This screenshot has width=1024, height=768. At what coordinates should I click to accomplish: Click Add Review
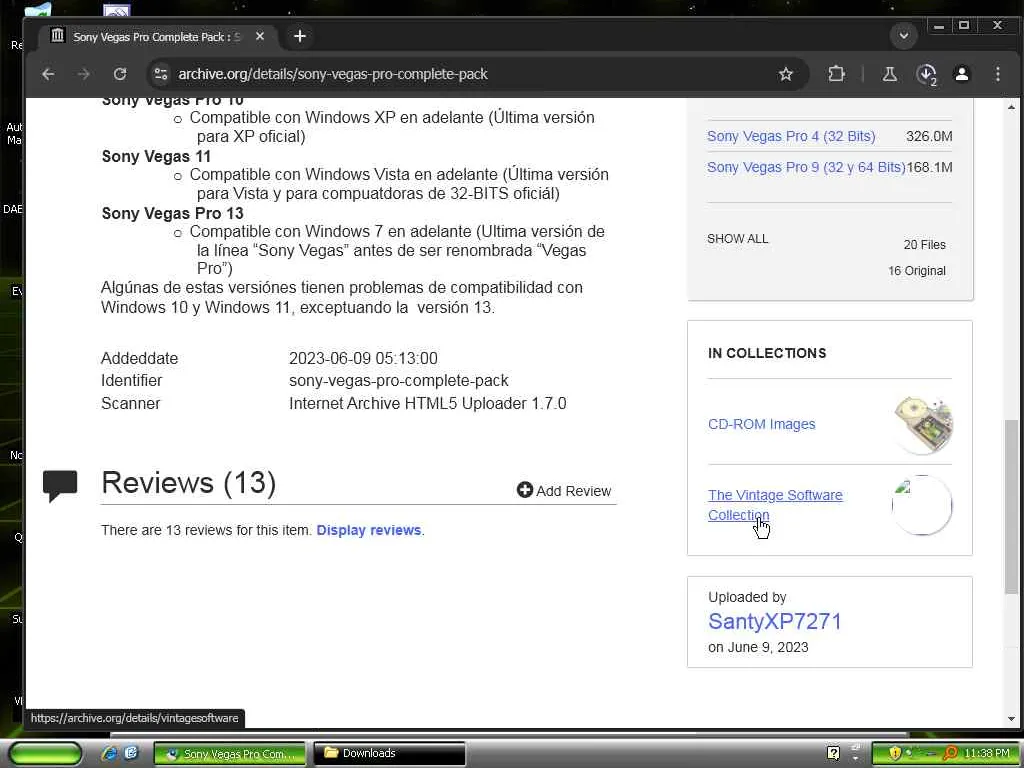click(x=564, y=490)
